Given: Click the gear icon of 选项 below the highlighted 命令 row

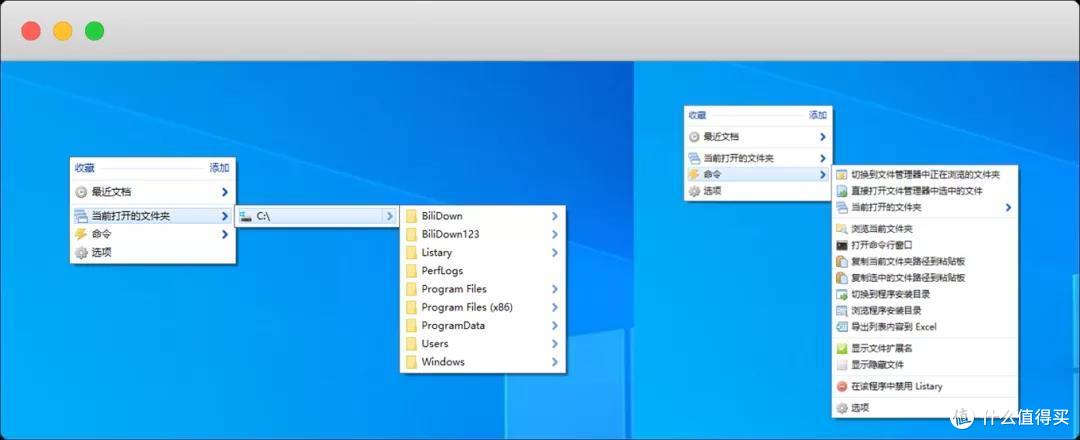Looking at the screenshot, I should click(694, 191).
